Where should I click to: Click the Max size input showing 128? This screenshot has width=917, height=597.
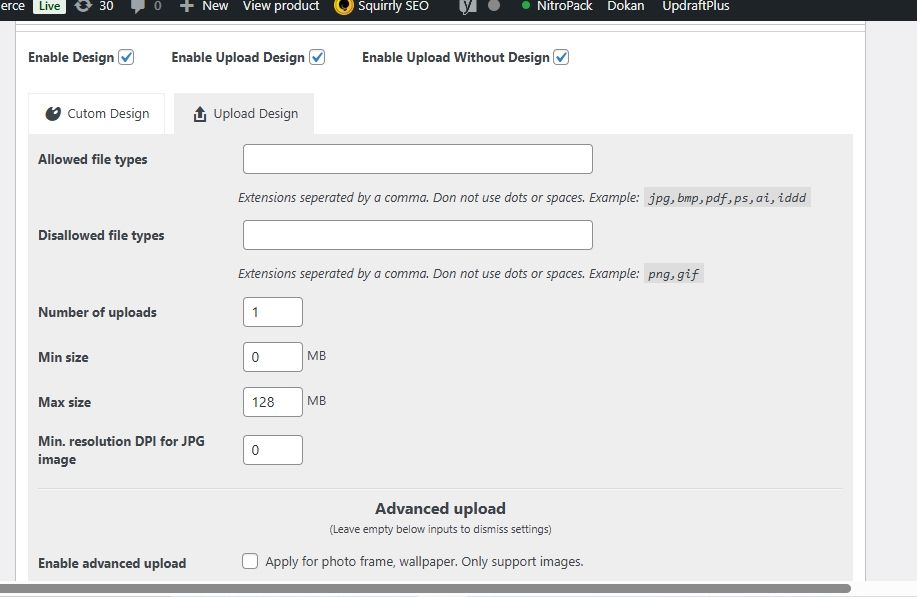pyautogui.click(x=272, y=402)
